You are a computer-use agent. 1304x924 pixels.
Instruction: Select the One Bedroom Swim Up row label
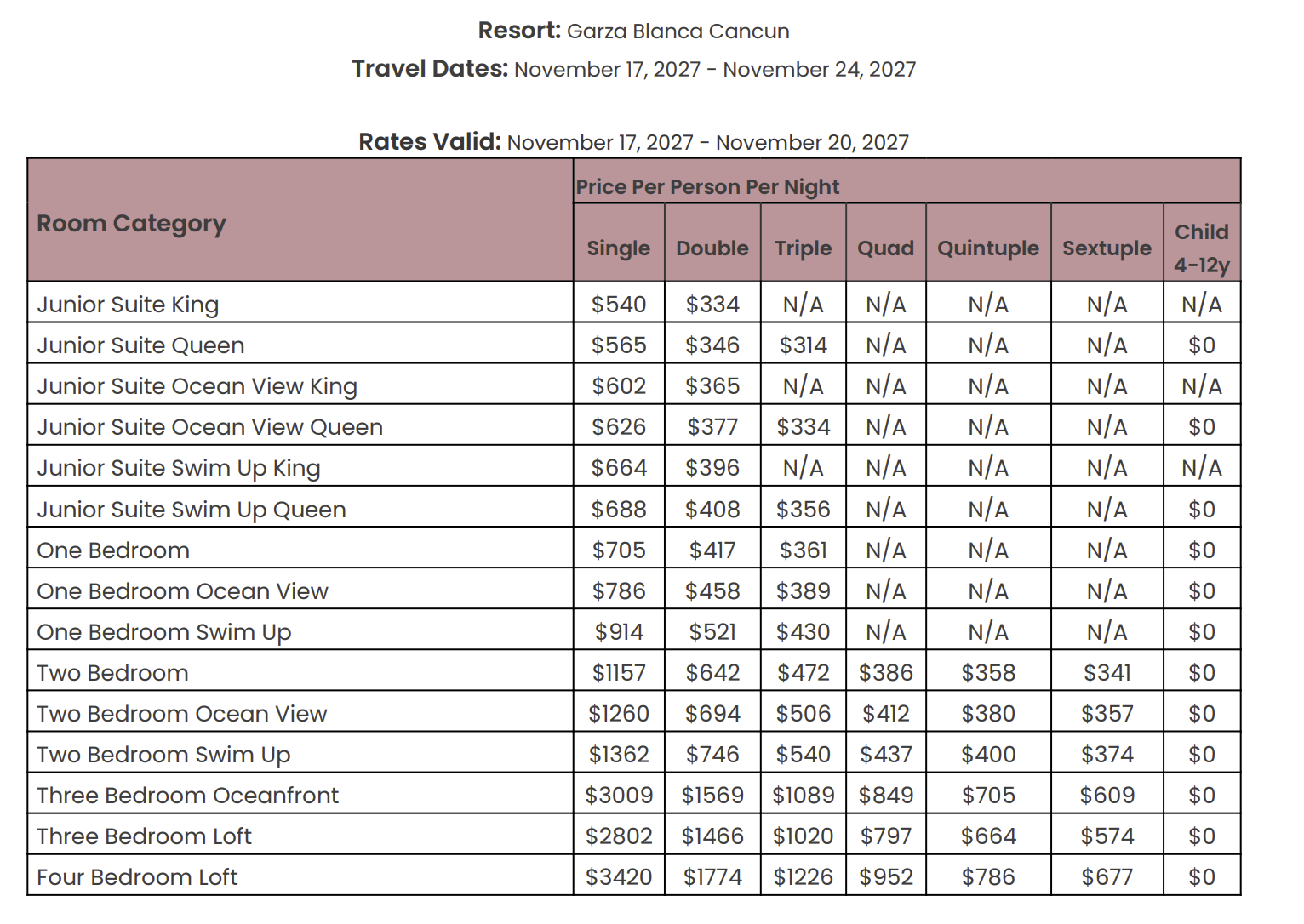164,632
